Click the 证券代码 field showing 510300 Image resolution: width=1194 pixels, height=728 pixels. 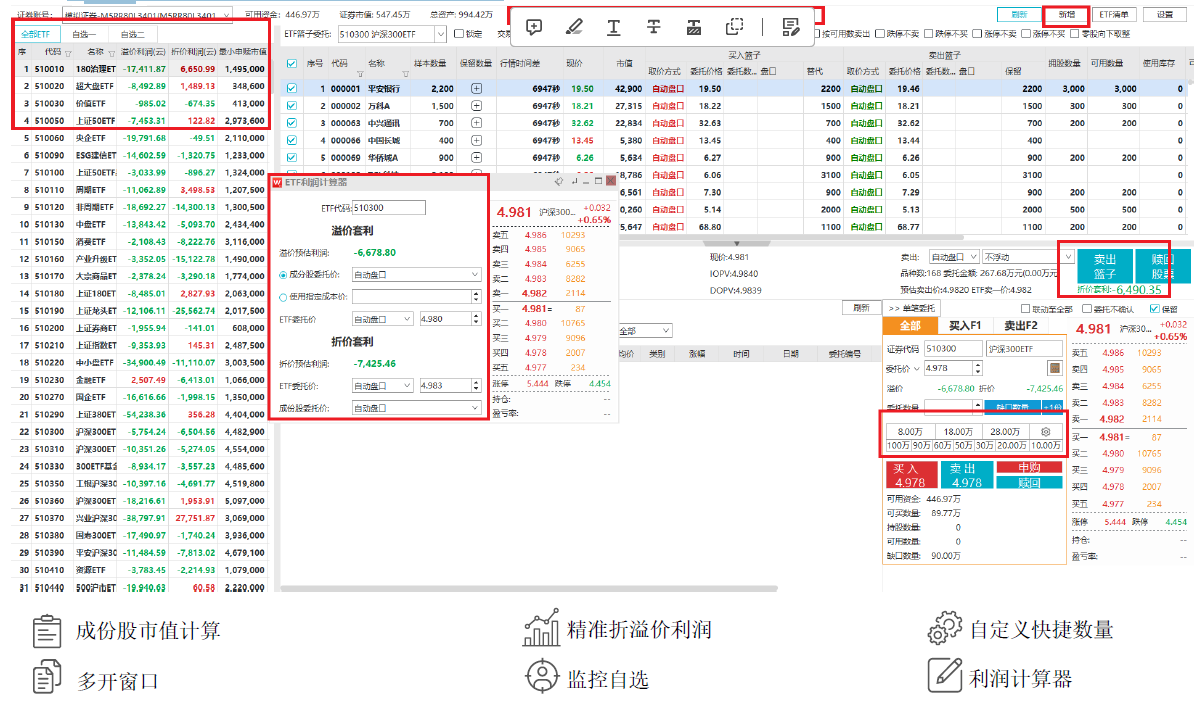953,349
